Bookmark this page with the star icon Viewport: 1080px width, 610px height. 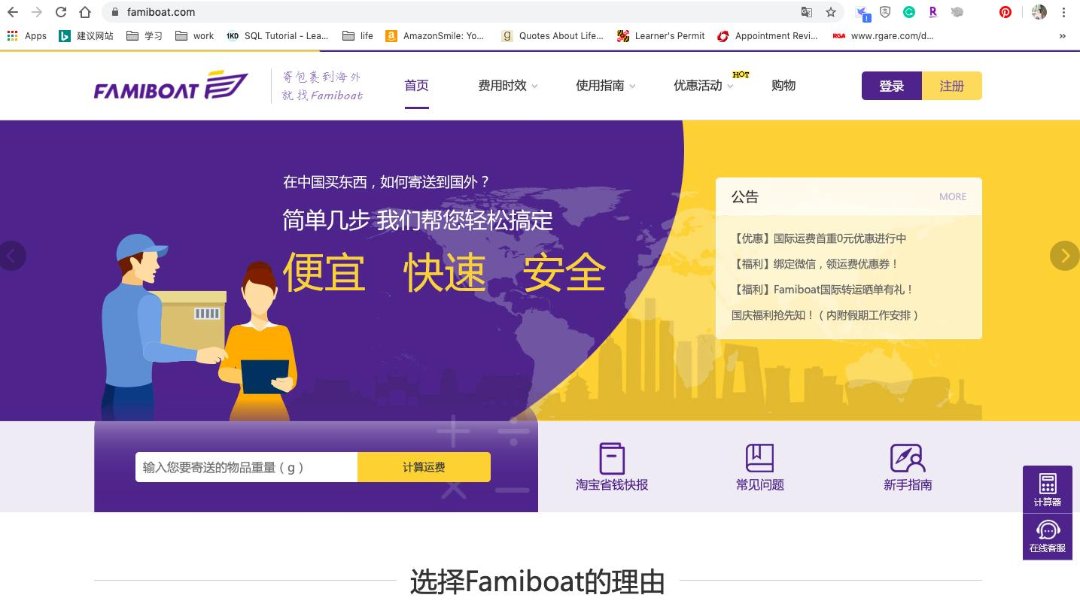point(831,12)
